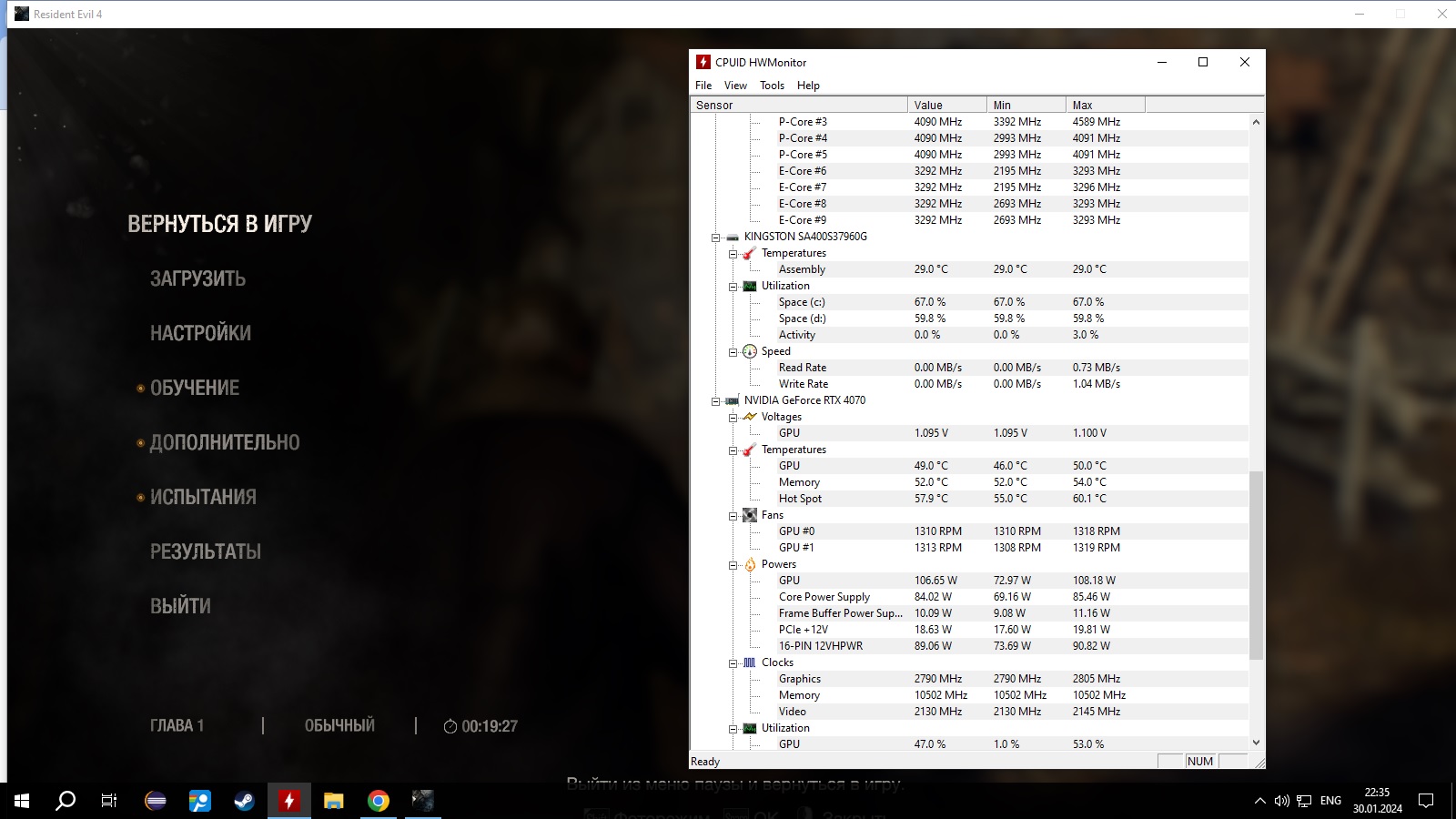Open taskbar Search
This screenshot has width=1456, height=819.
point(66,801)
